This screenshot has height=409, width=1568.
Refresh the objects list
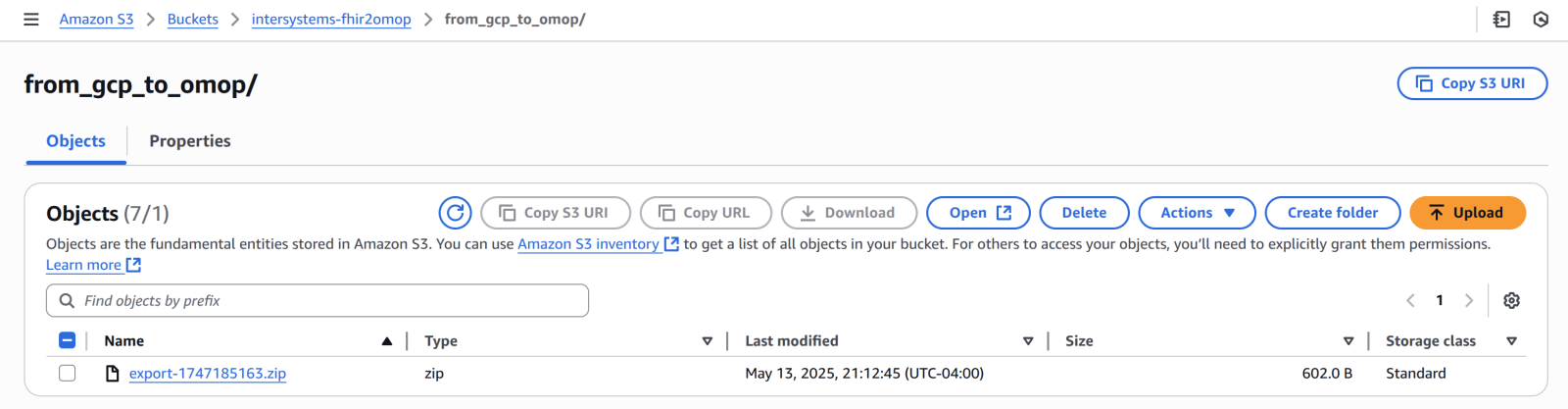[456, 213]
